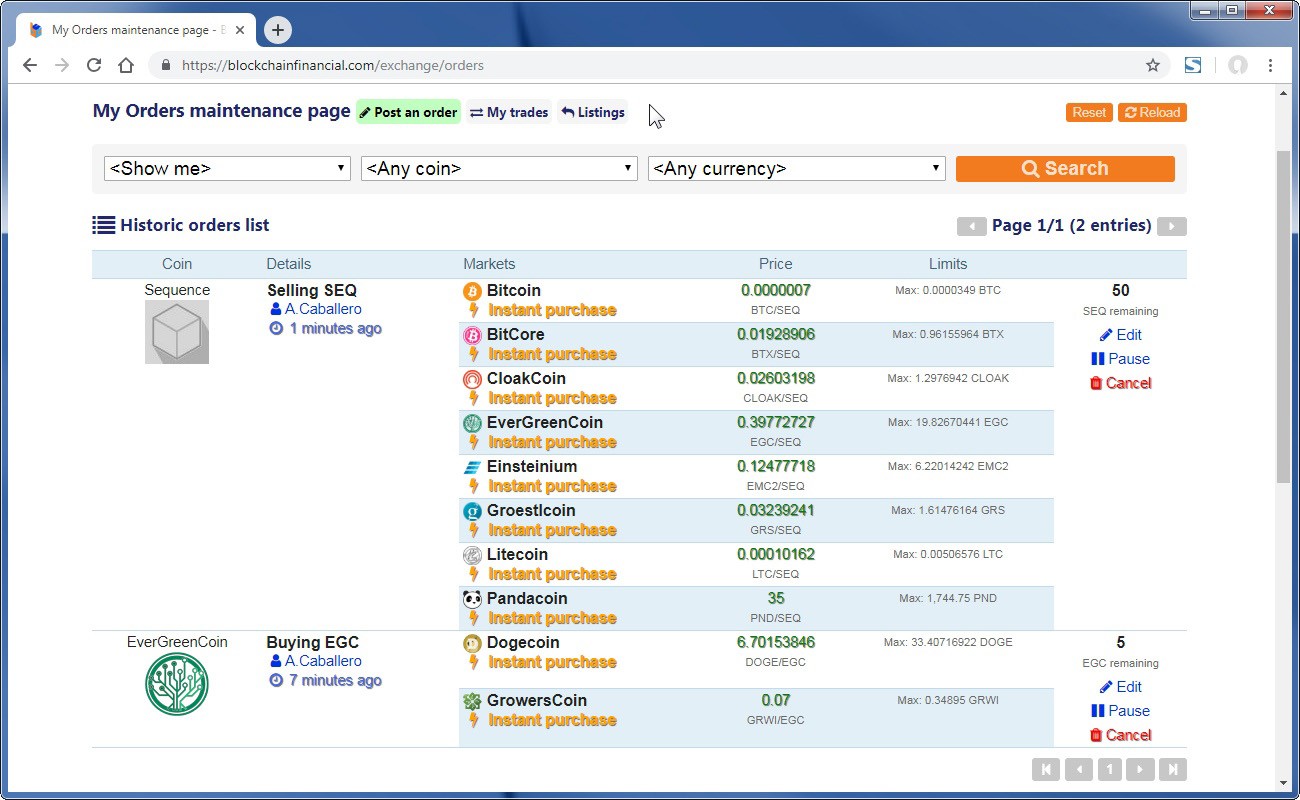Viewport: 1300px width, 800px height.
Task: Expand the Any coin dropdown
Action: (x=499, y=169)
